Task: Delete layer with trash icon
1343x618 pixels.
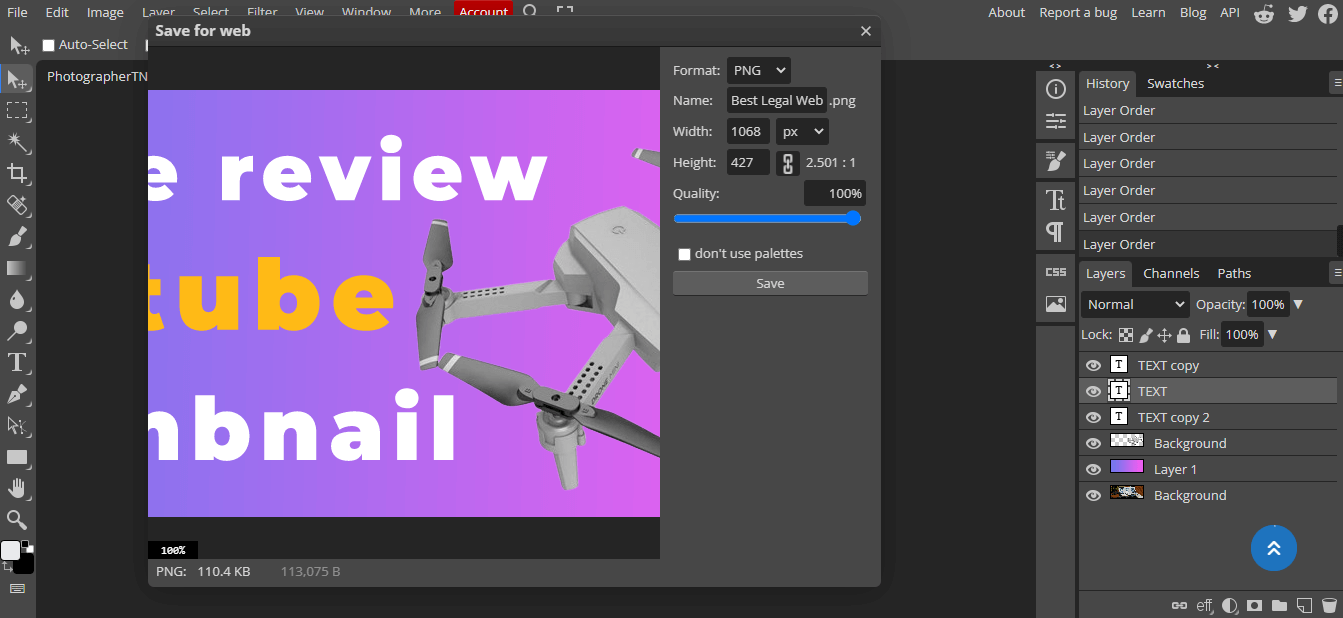Action: [1329, 605]
